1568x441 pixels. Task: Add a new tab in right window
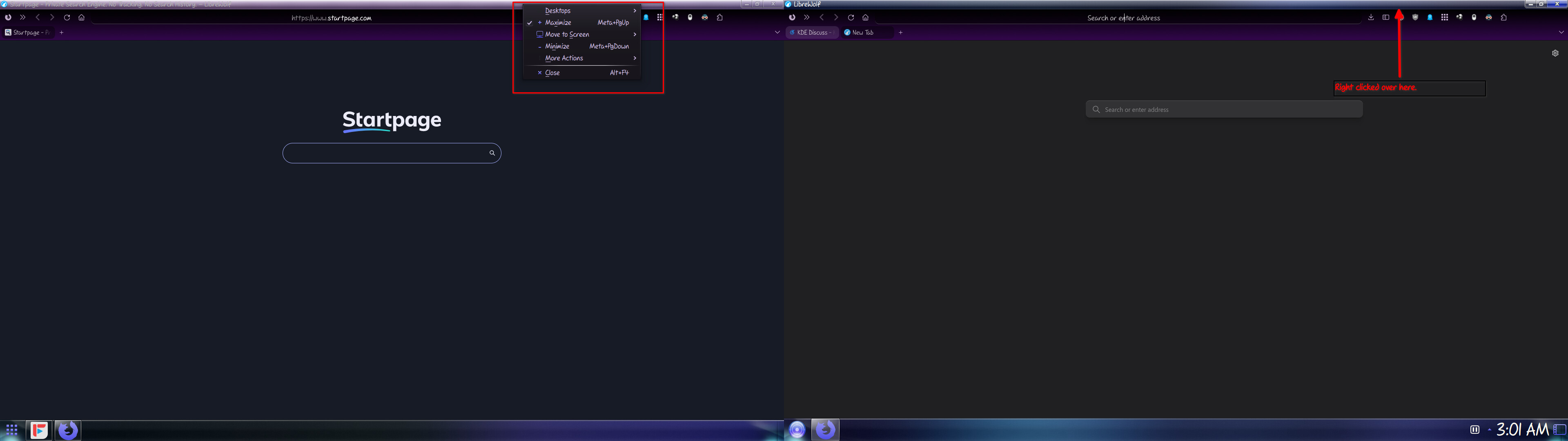[901, 32]
